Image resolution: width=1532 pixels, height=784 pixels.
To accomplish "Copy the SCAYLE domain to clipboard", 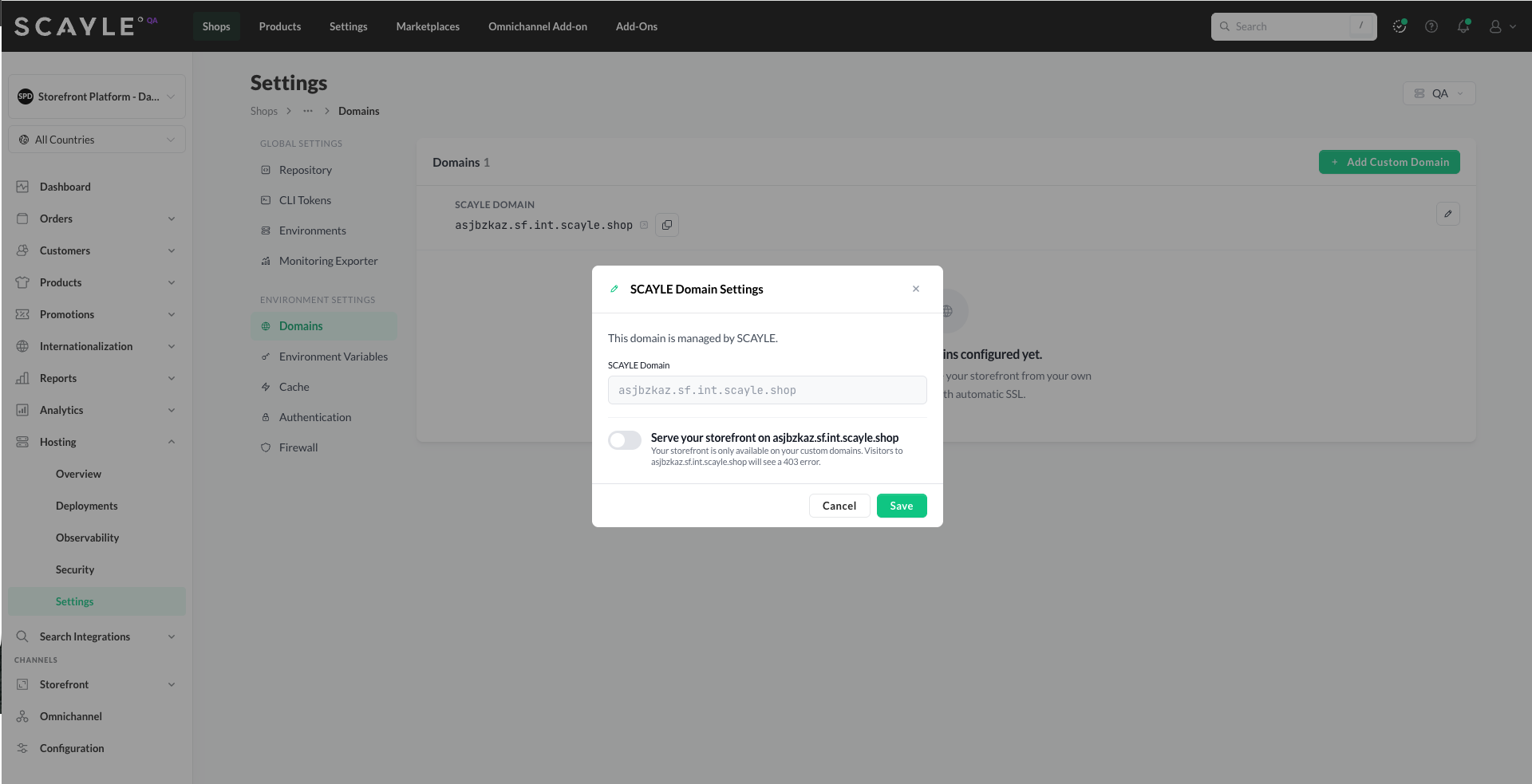I will tap(667, 225).
